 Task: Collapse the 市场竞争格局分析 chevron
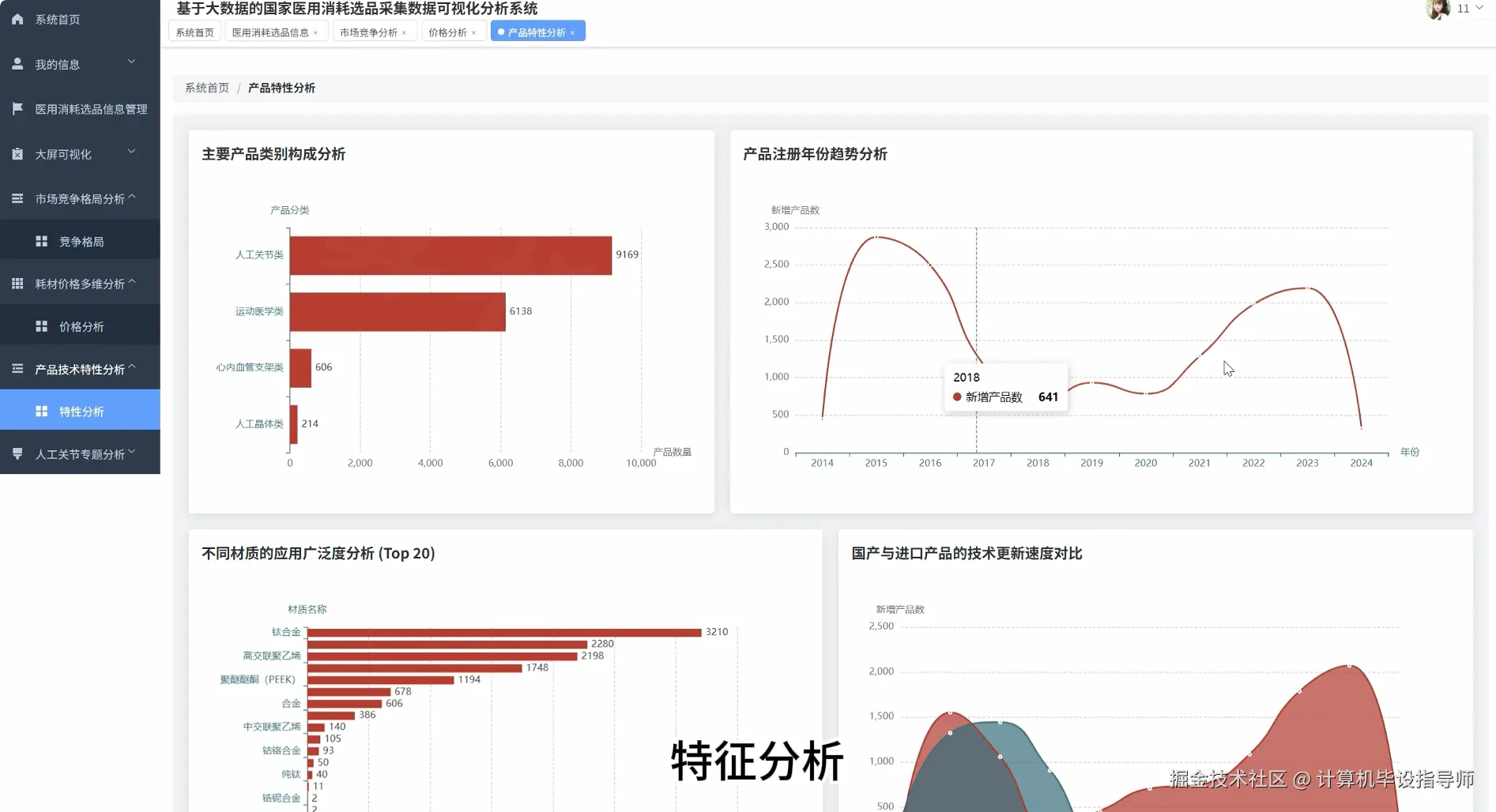[x=132, y=197]
